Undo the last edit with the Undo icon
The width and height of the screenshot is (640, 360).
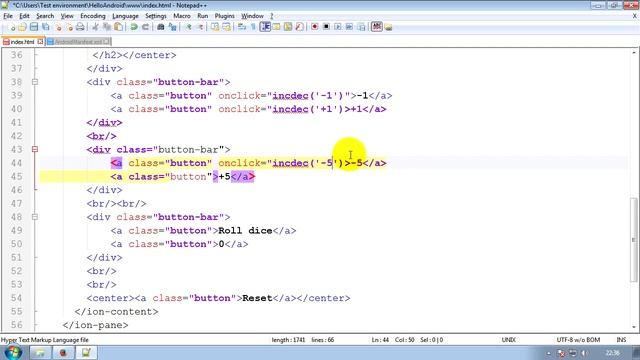(x=134, y=27)
